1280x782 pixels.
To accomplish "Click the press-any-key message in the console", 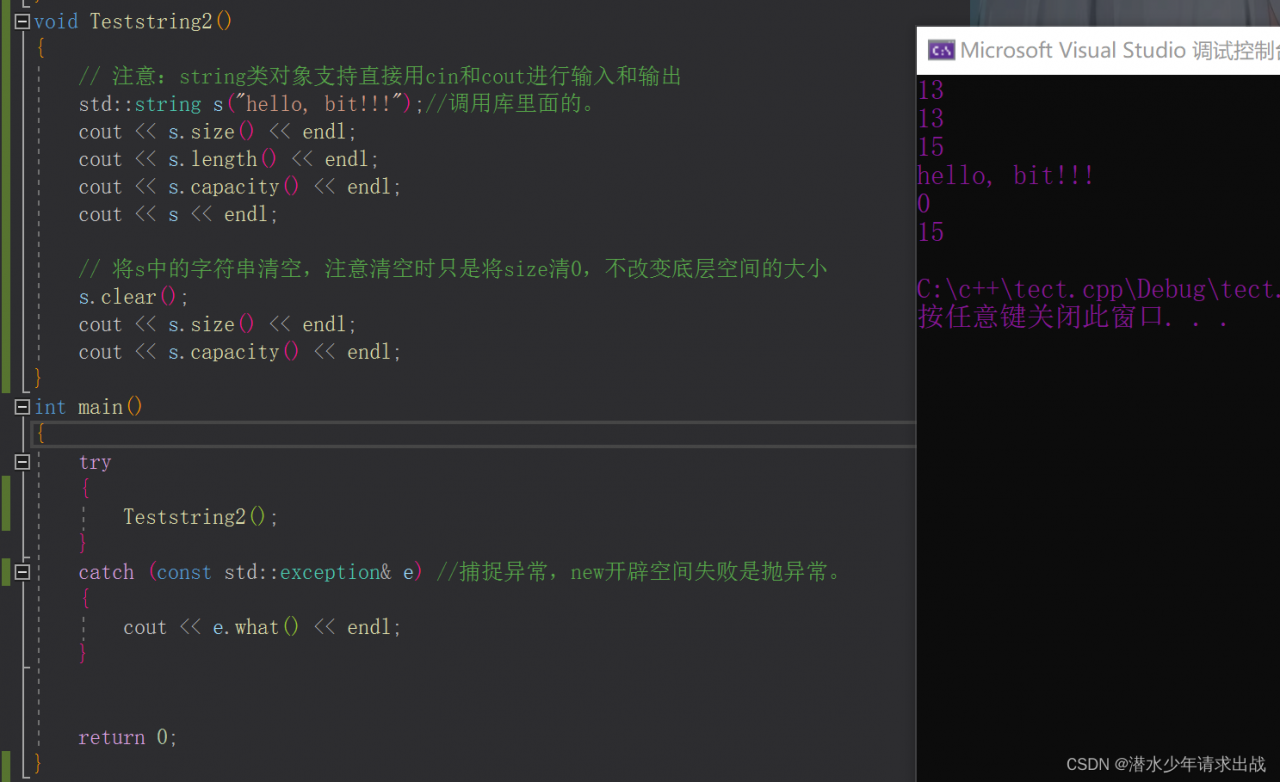I will point(1072,318).
